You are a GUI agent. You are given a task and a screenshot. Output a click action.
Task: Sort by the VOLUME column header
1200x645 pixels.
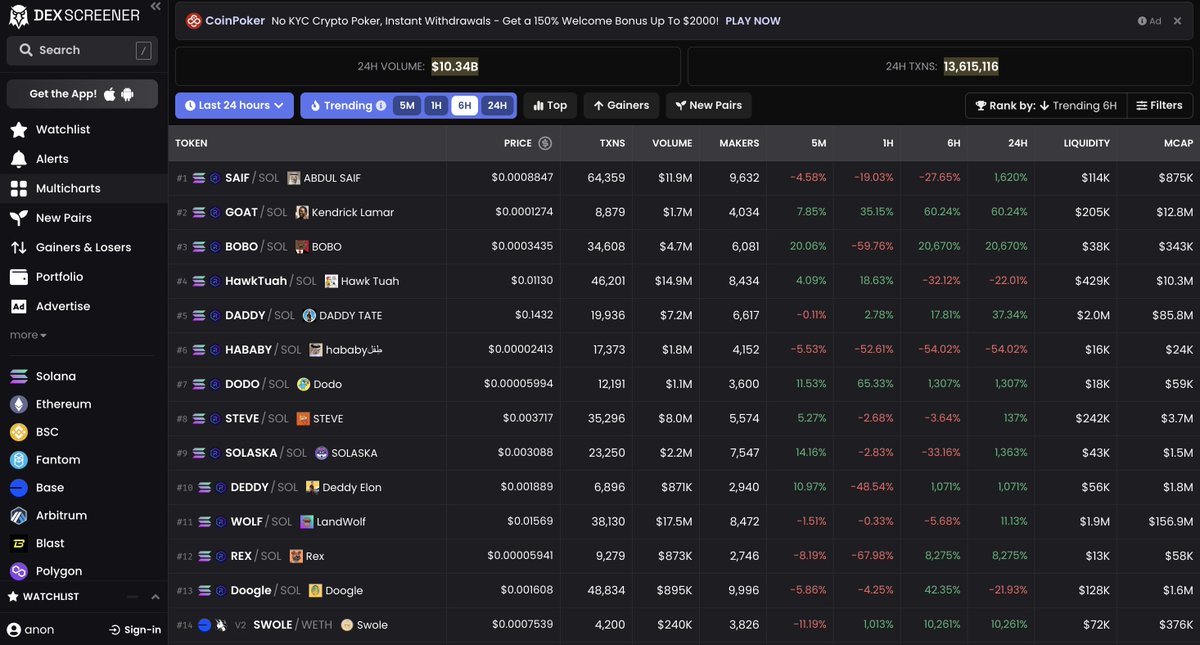coord(672,143)
